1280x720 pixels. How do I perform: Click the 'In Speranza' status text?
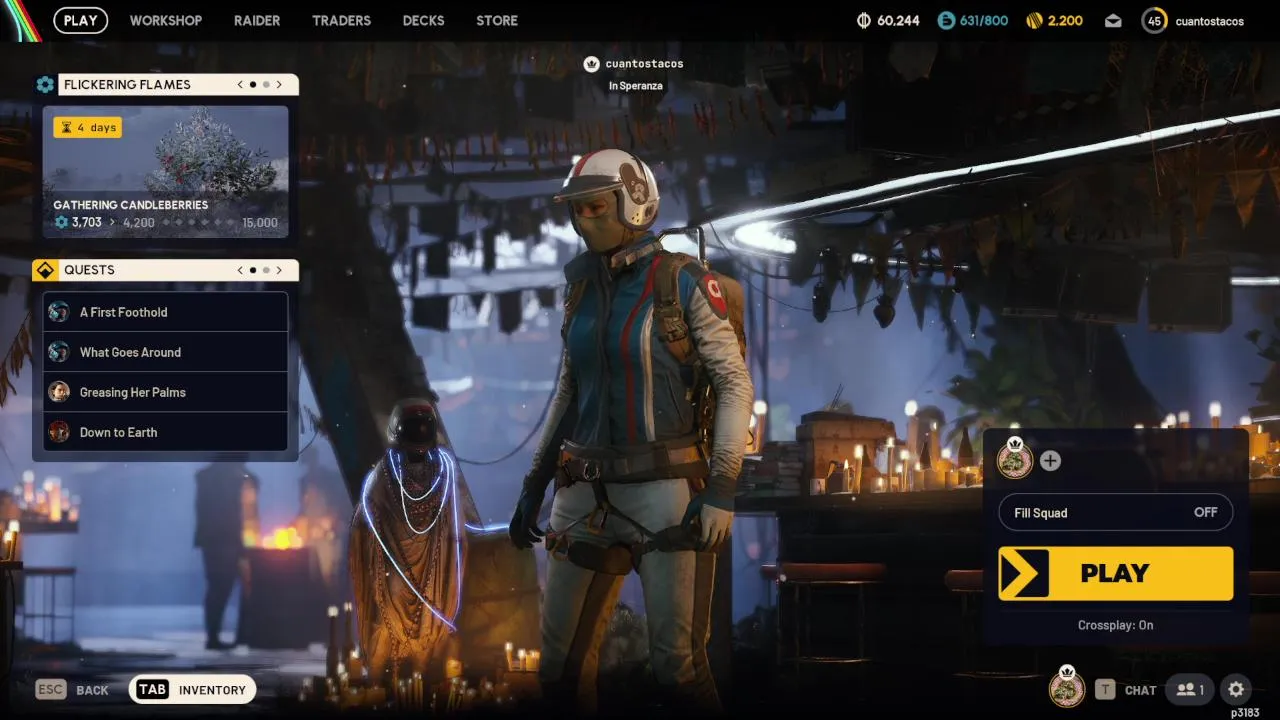click(636, 86)
